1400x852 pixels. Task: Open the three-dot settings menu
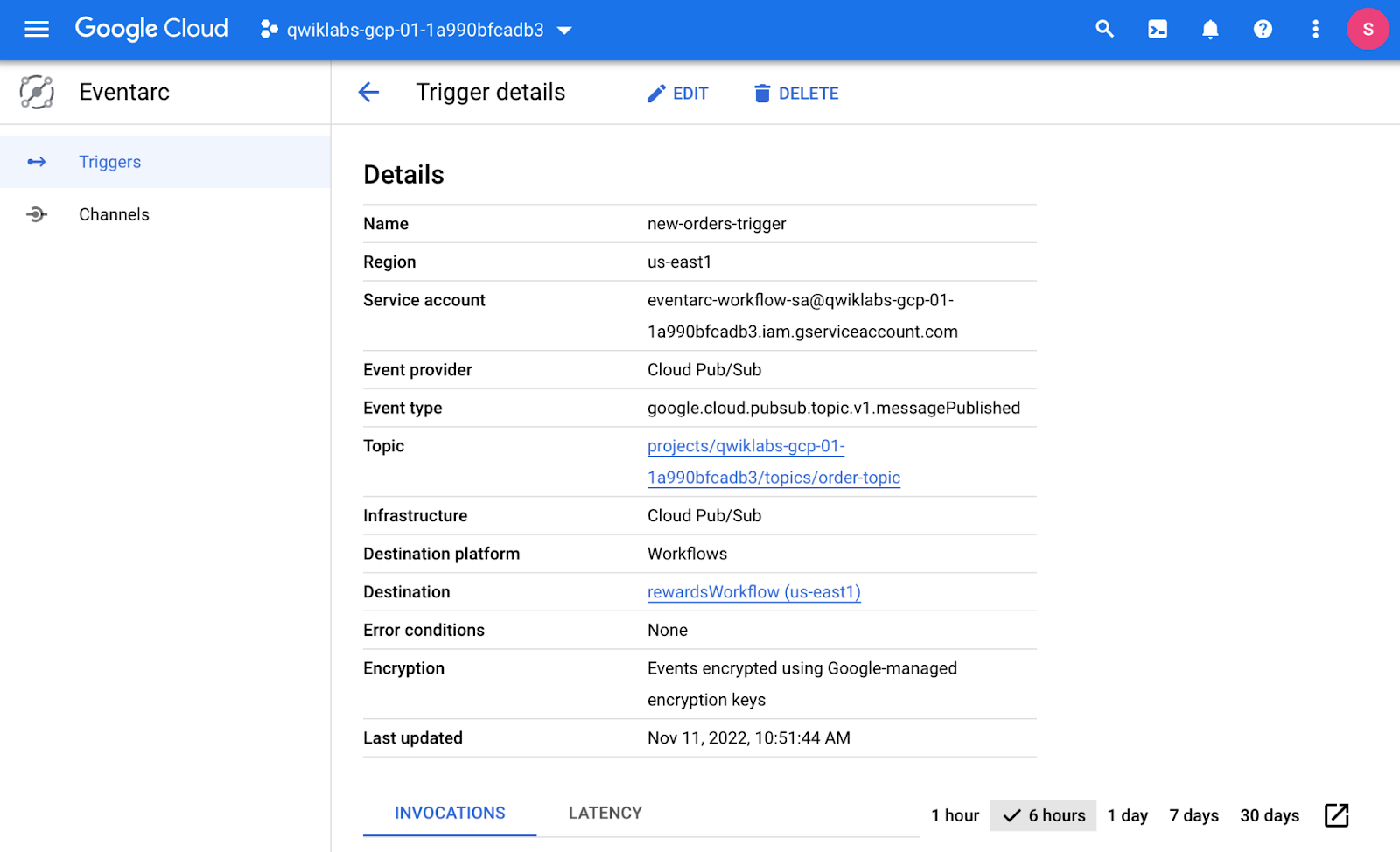click(1314, 30)
